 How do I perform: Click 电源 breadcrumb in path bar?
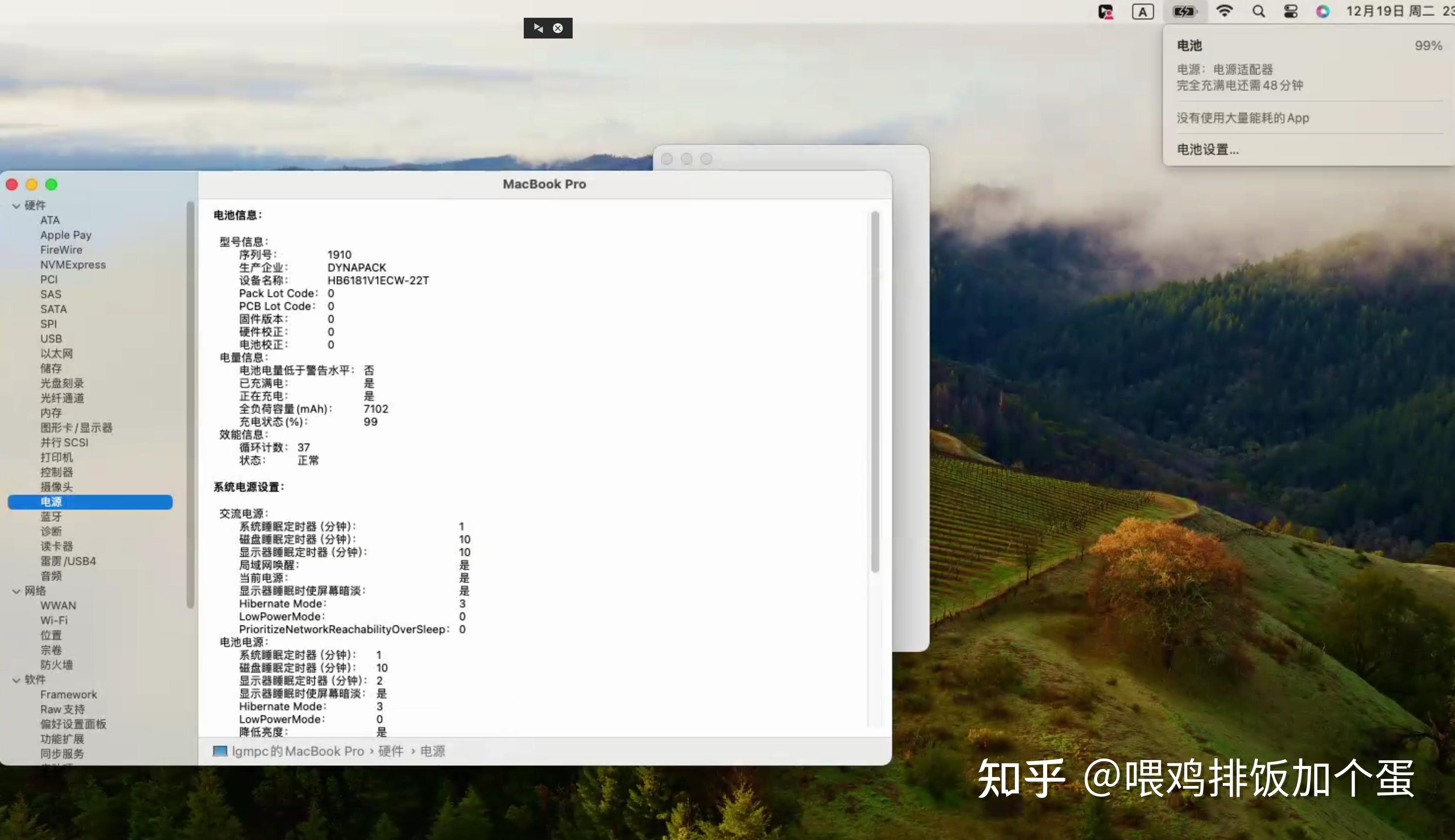[433, 751]
